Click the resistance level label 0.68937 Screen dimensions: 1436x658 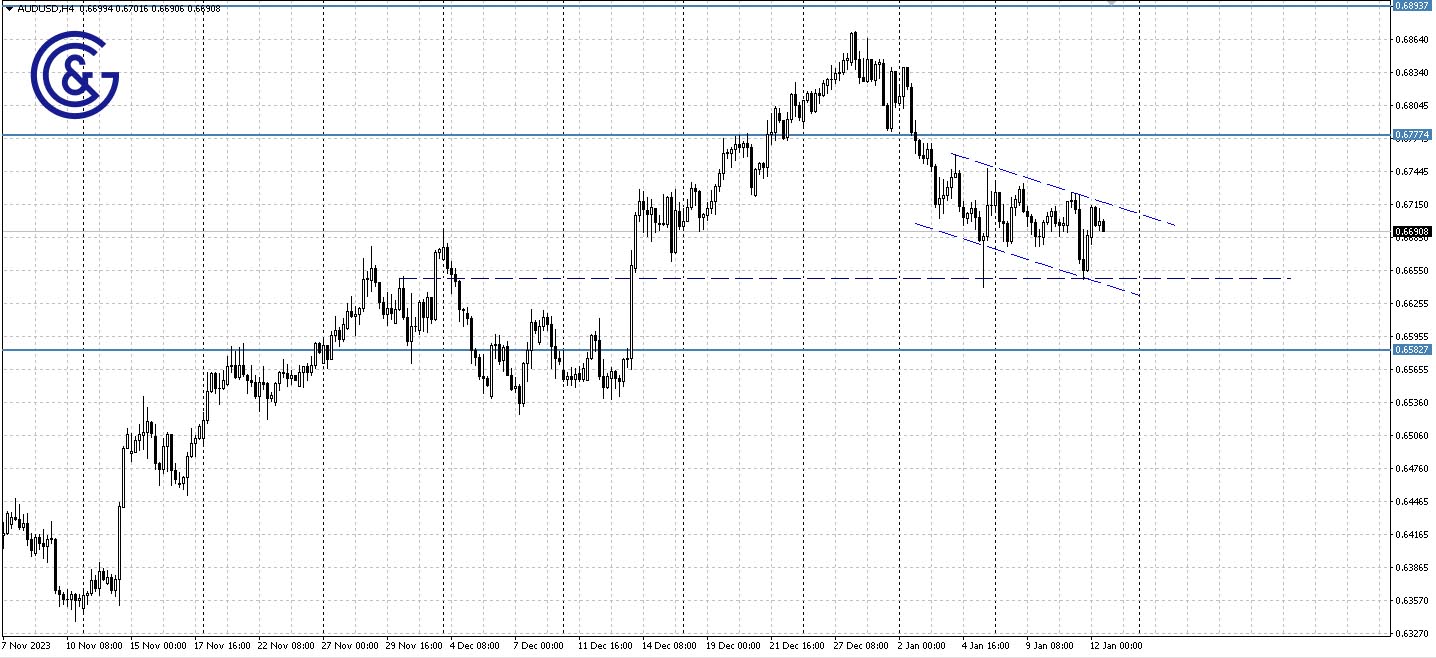click(1411, 6)
